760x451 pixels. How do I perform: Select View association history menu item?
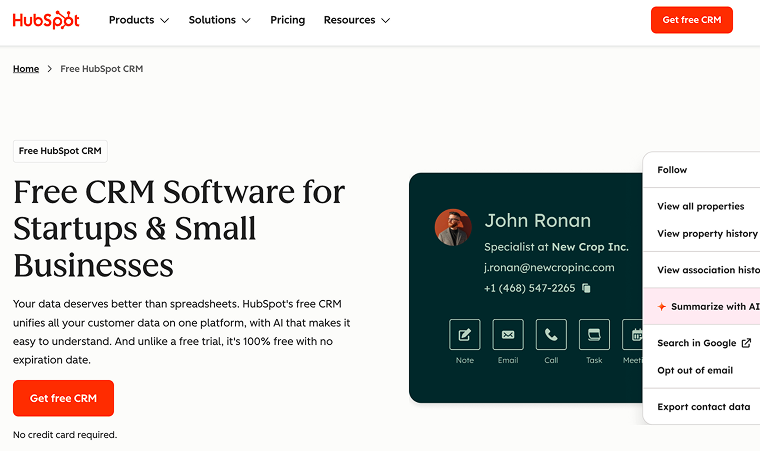(x=708, y=270)
